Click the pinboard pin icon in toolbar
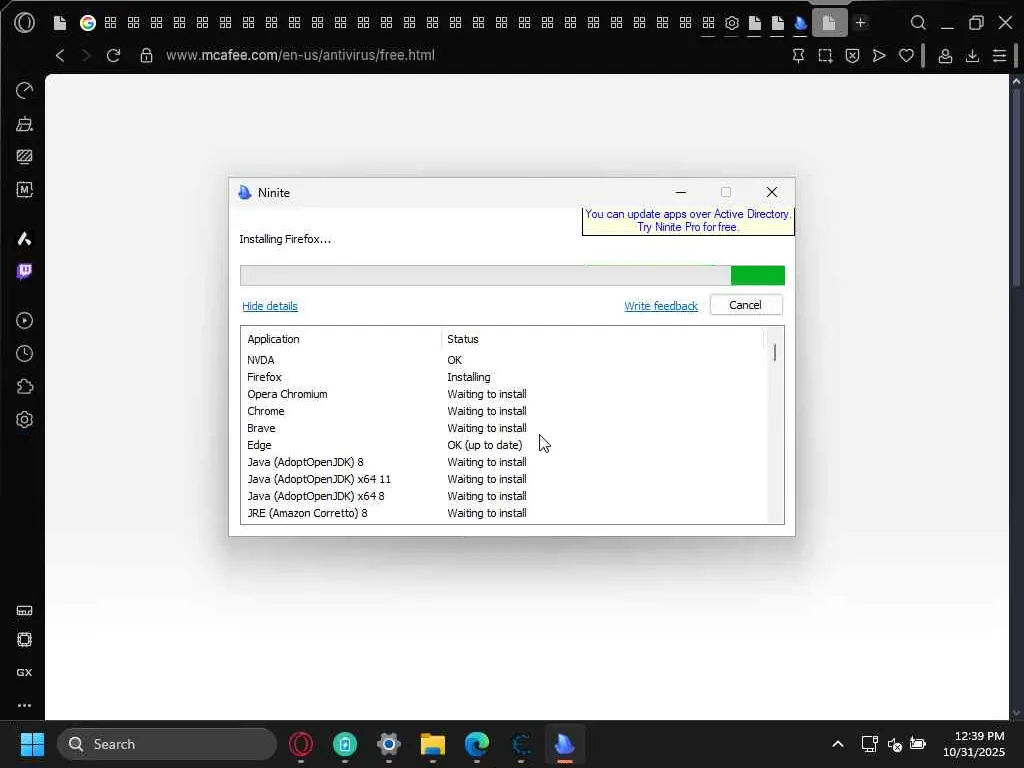 tap(798, 56)
